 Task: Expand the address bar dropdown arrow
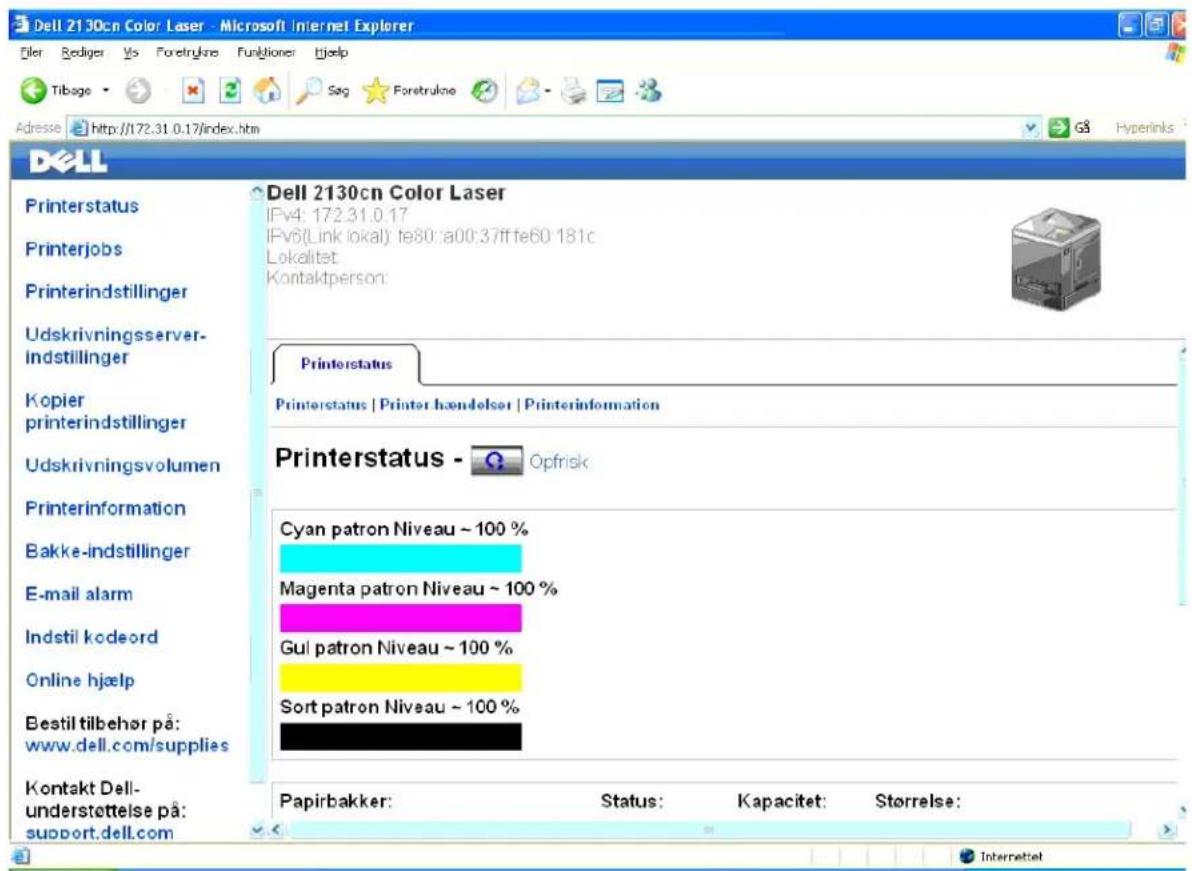pyautogui.click(x=1032, y=128)
